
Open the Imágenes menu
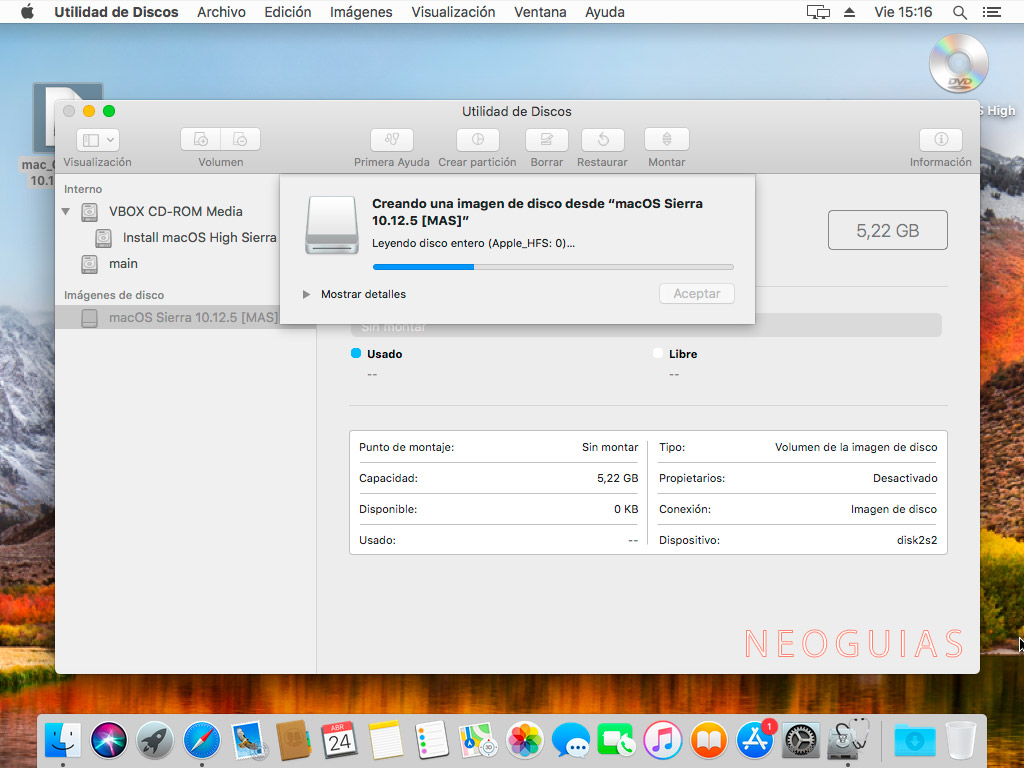pos(361,12)
